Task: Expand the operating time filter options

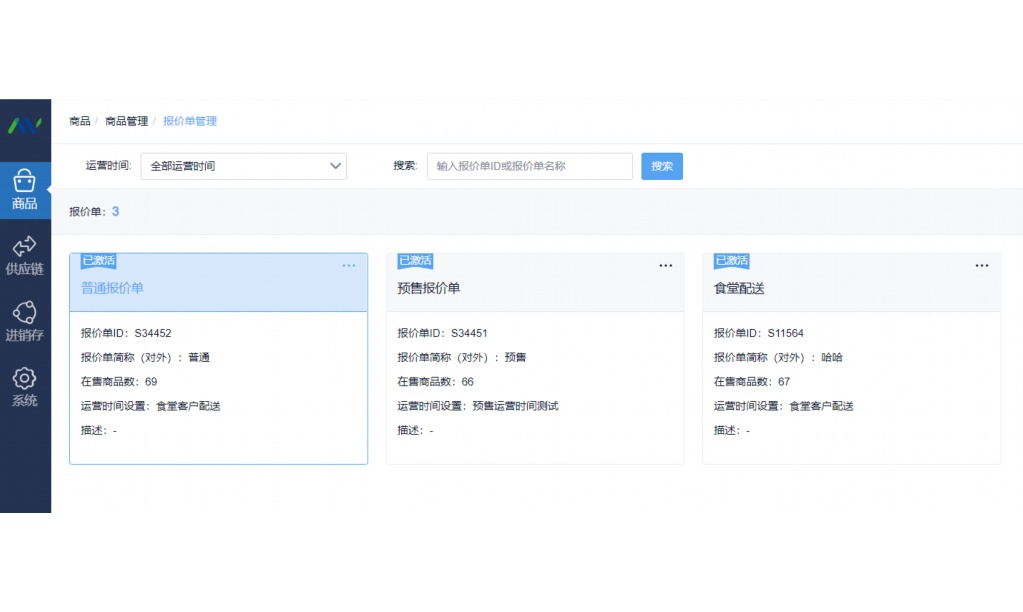Action: 243,166
